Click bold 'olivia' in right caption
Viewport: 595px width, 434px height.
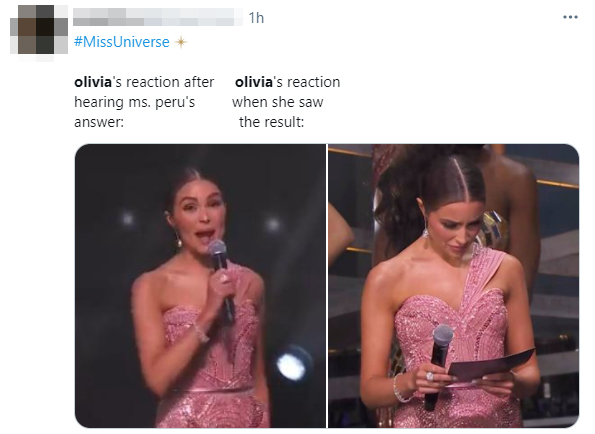pyautogui.click(x=253, y=82)
